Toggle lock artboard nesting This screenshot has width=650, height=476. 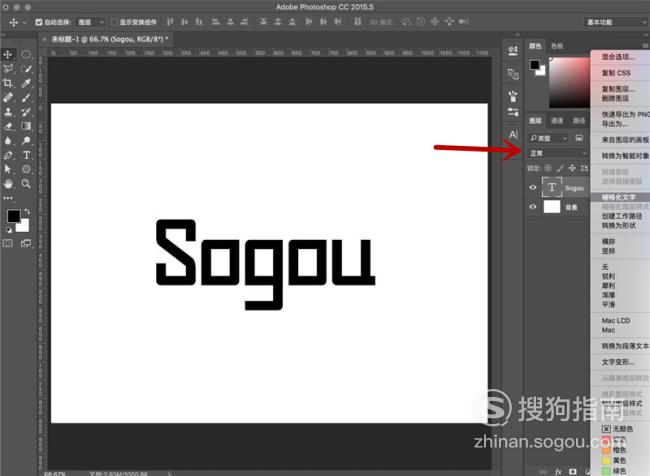tap(584, 168)
